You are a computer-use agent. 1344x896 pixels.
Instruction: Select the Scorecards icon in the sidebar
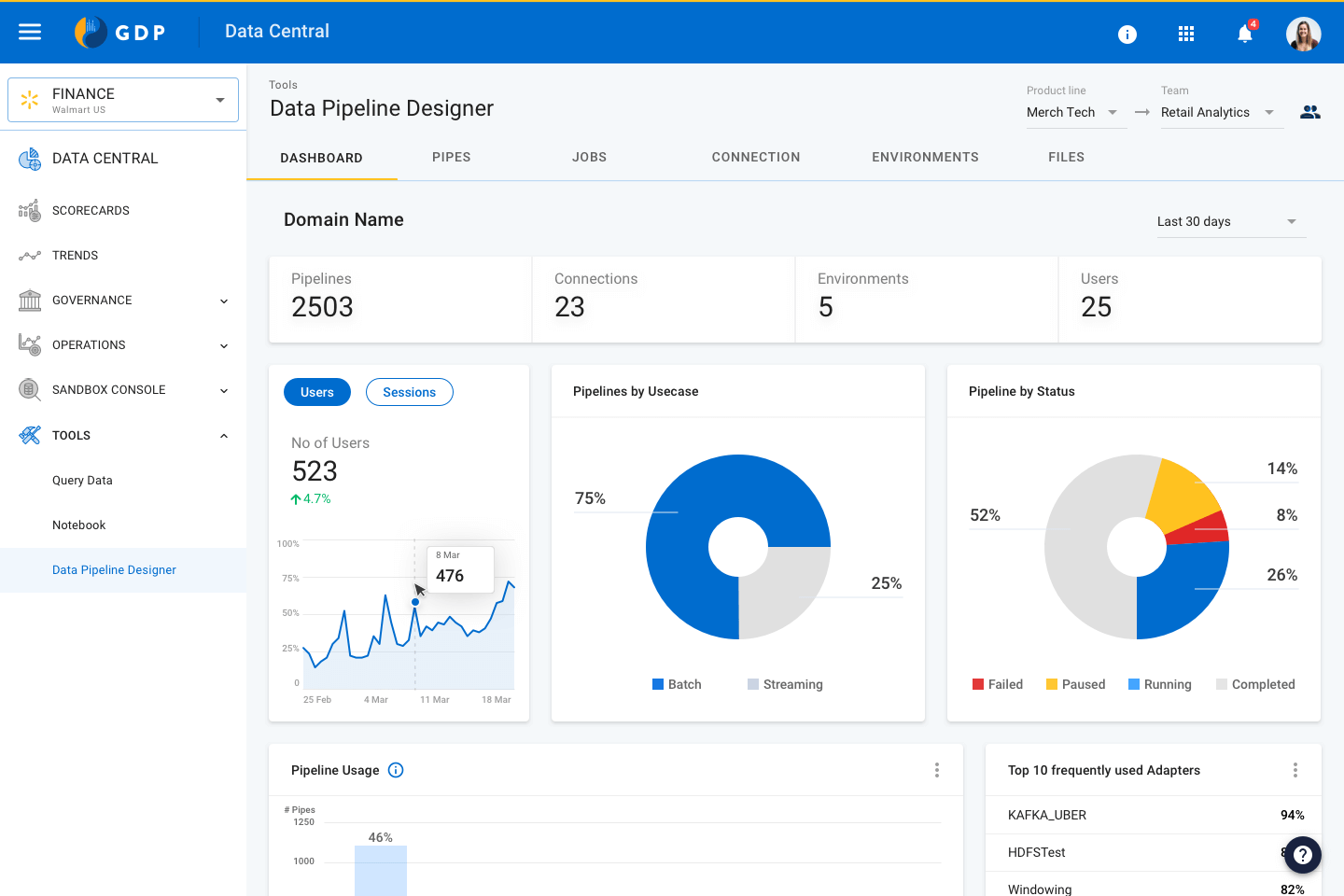[29, 210]
